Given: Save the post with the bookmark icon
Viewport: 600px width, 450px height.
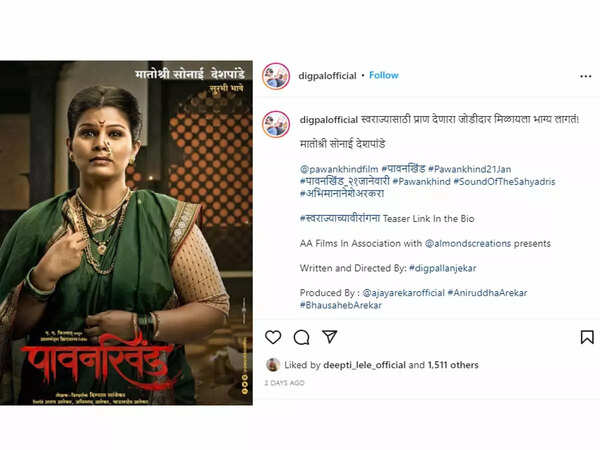Looking at the screenshot, I should pyautogui.click(x=587, y=337).
